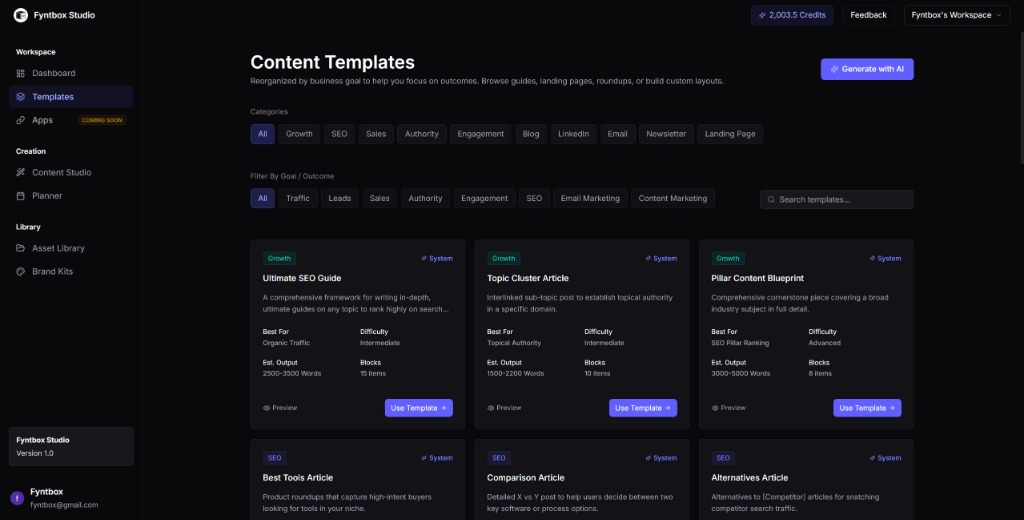
Task: Filter by Email Marketing goal
Action: 590,199
